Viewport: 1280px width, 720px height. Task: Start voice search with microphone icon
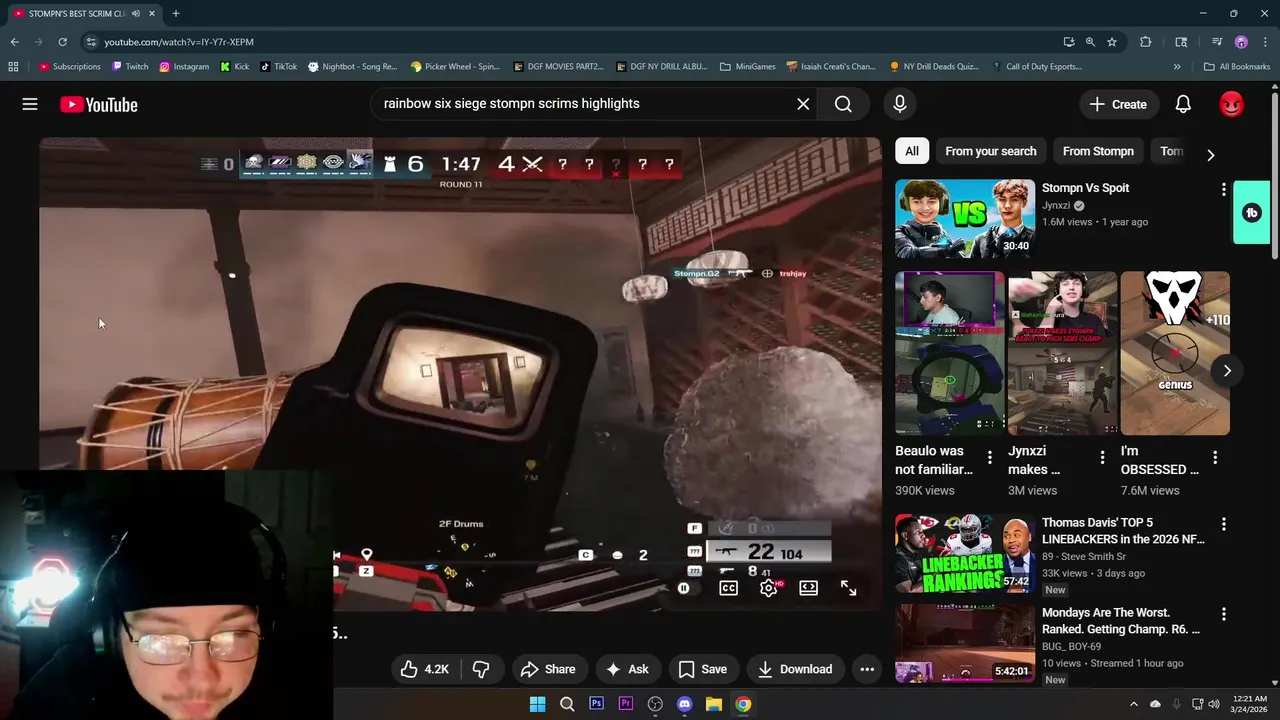click(x=899, y=104)
